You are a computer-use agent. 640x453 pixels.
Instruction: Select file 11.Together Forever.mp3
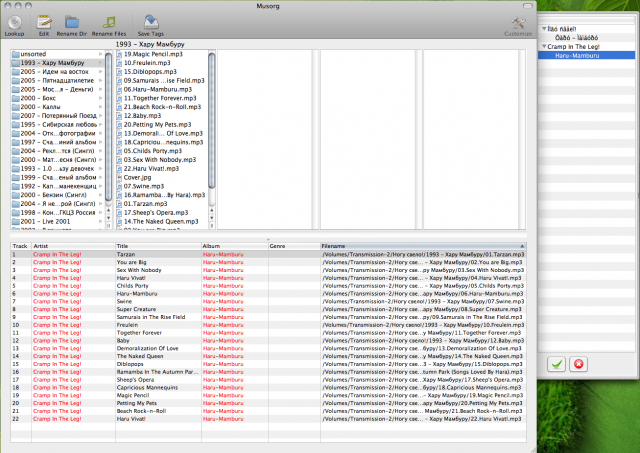click(162, 98)
